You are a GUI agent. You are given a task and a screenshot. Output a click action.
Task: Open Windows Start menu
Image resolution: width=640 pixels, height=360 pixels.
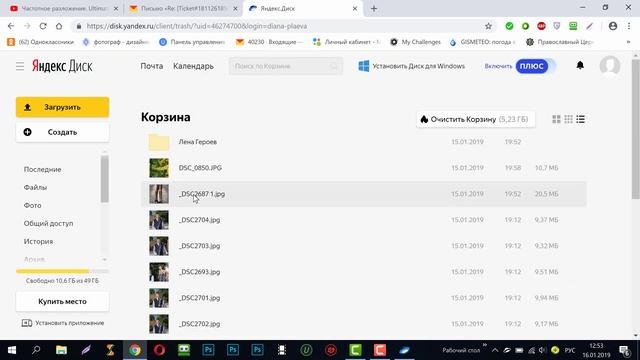click(12, 350)
